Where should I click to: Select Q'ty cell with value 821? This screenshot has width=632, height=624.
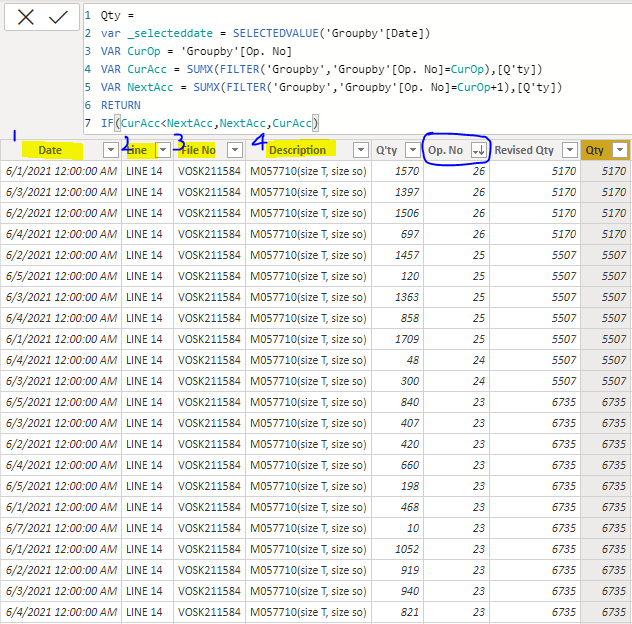pos(397,612)
